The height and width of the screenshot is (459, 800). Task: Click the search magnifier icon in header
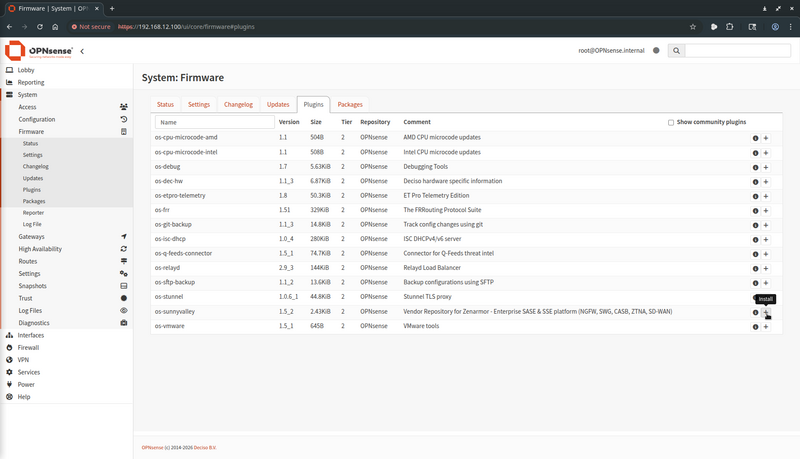(x=677, y=50)
